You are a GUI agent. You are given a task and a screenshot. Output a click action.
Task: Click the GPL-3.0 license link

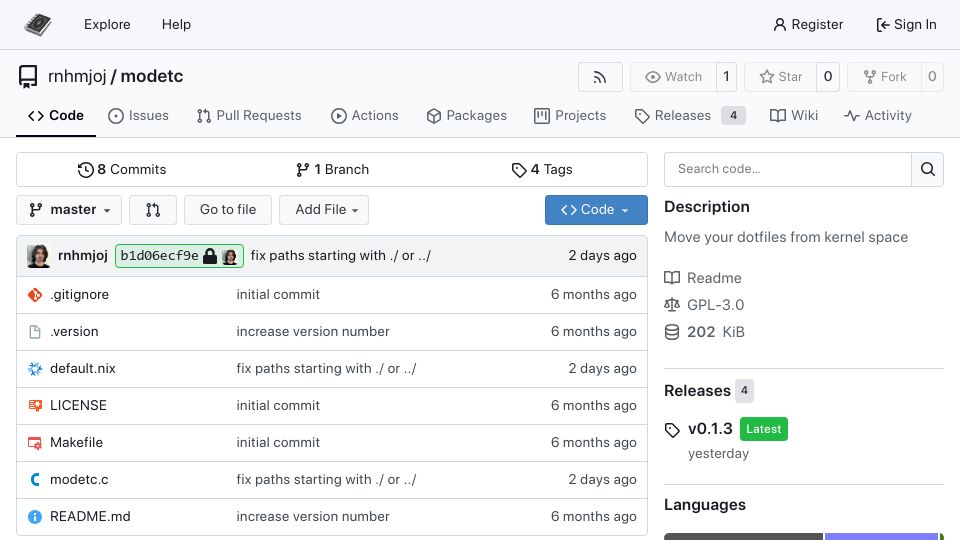715,305
